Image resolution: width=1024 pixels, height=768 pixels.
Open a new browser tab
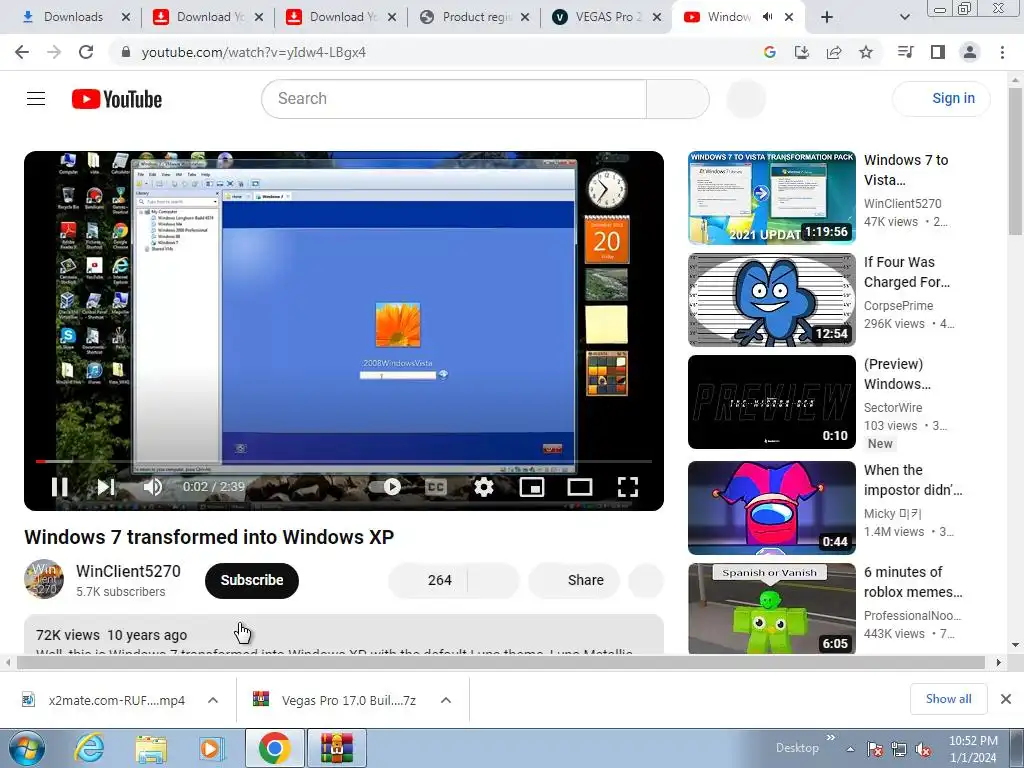click(x=826, y=17)
